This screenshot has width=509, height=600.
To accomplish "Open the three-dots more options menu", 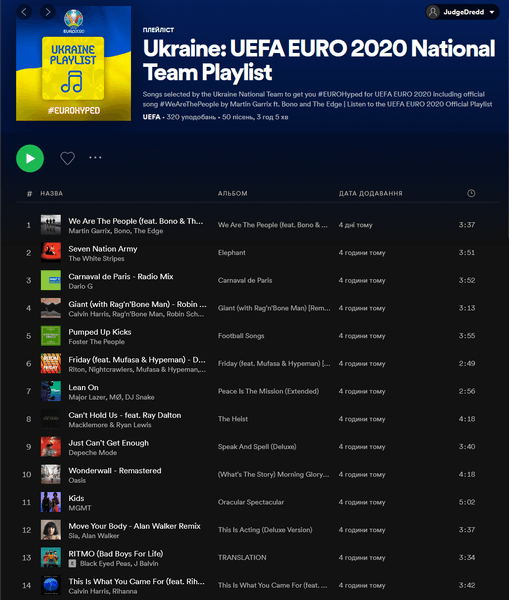I will point(95,157).
